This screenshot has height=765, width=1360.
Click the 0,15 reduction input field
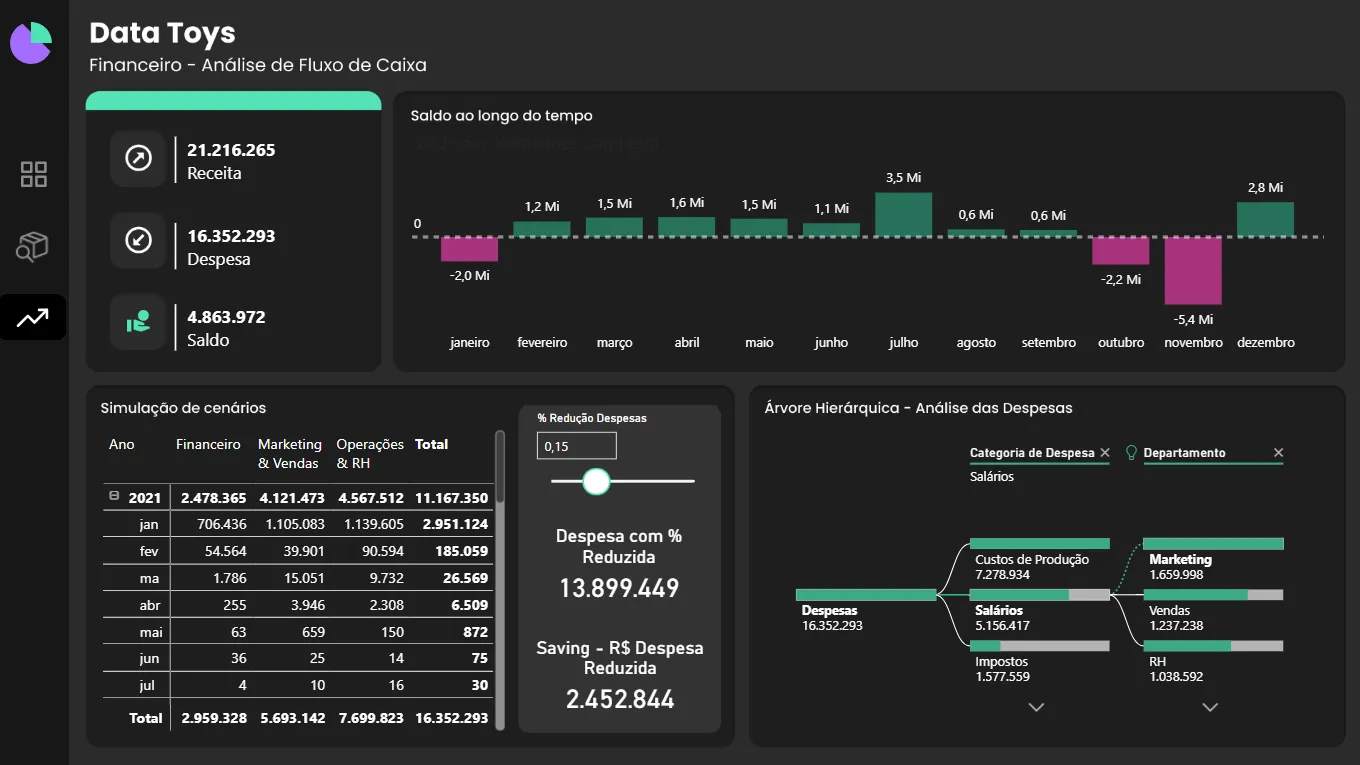coord(577,446)
